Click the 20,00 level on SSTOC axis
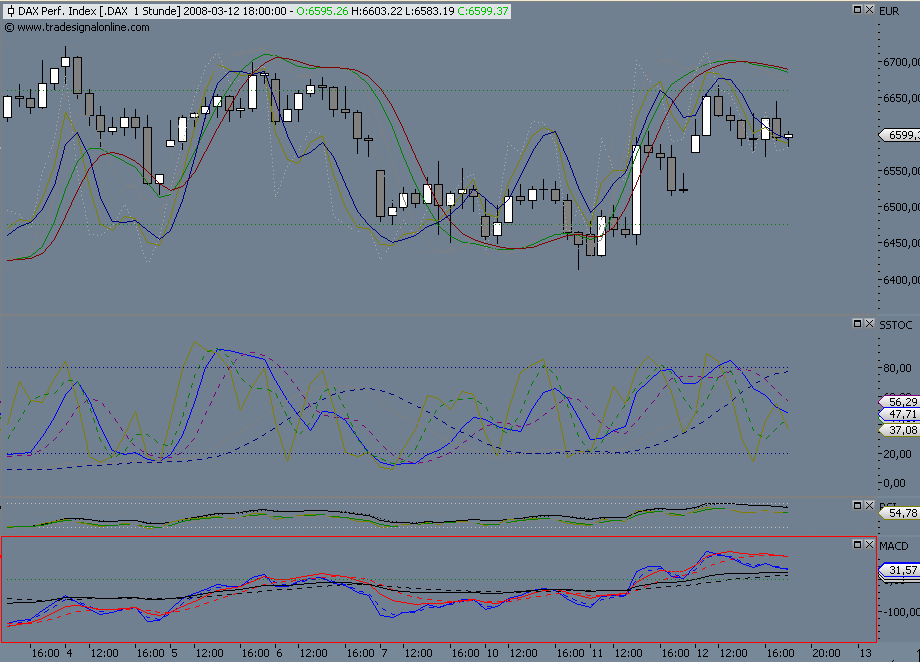Image resolution: width=920 pixels, height=662 pixels. (x=898, y=454)
